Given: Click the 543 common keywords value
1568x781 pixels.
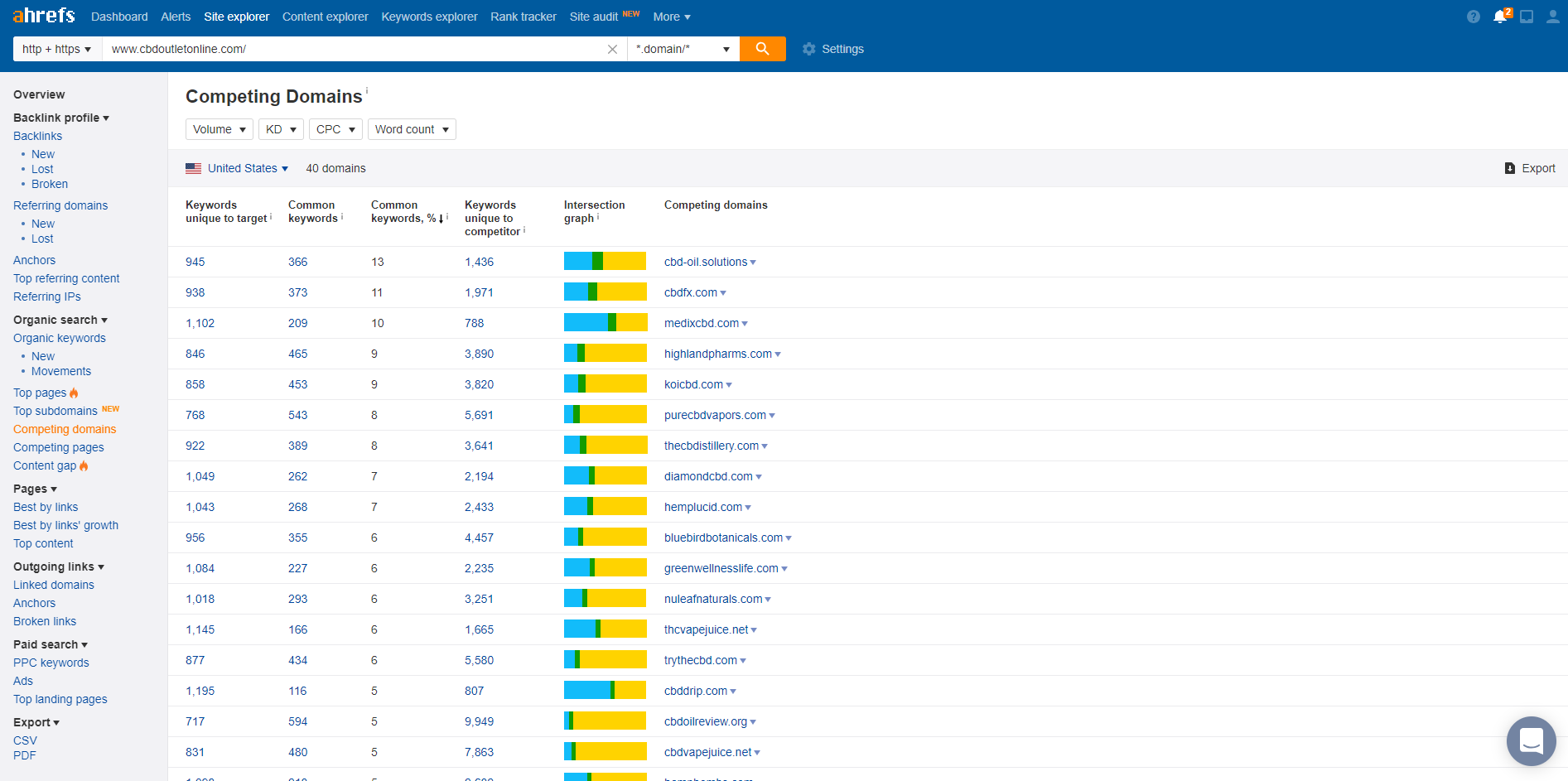Looking at the screenshot, I should tap(297, 415).
